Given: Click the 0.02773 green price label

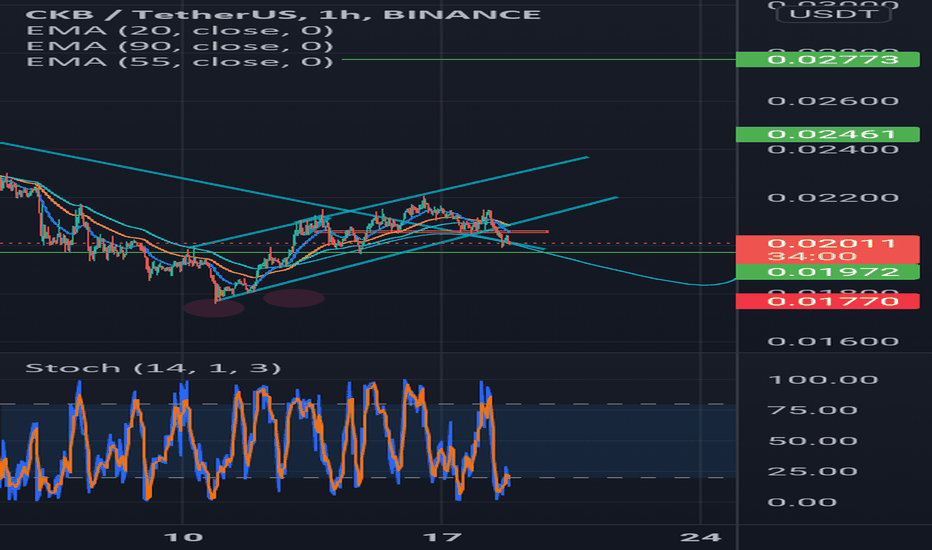Looking at the screenshot, I should pyautogui.click(x=827, y=59).
